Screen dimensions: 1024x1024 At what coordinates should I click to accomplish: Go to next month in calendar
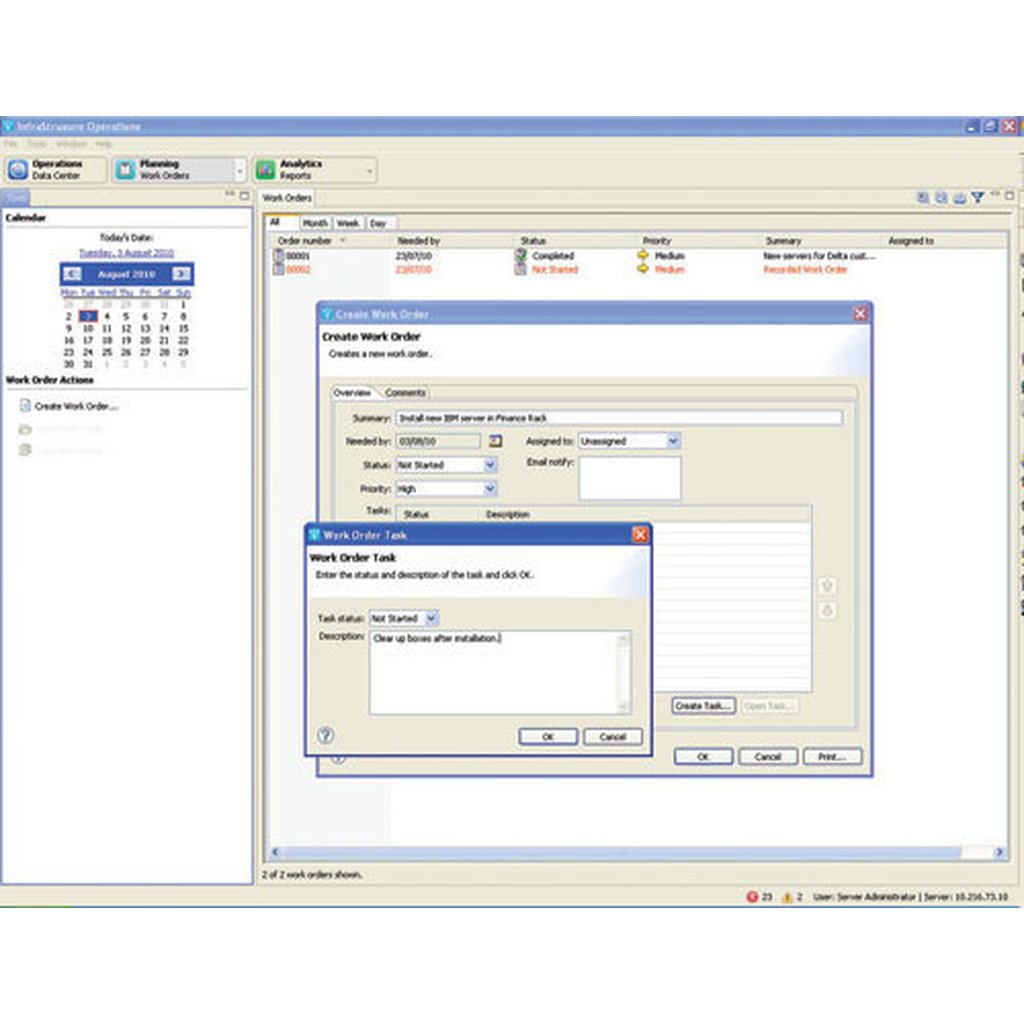(x=181, y=274)
